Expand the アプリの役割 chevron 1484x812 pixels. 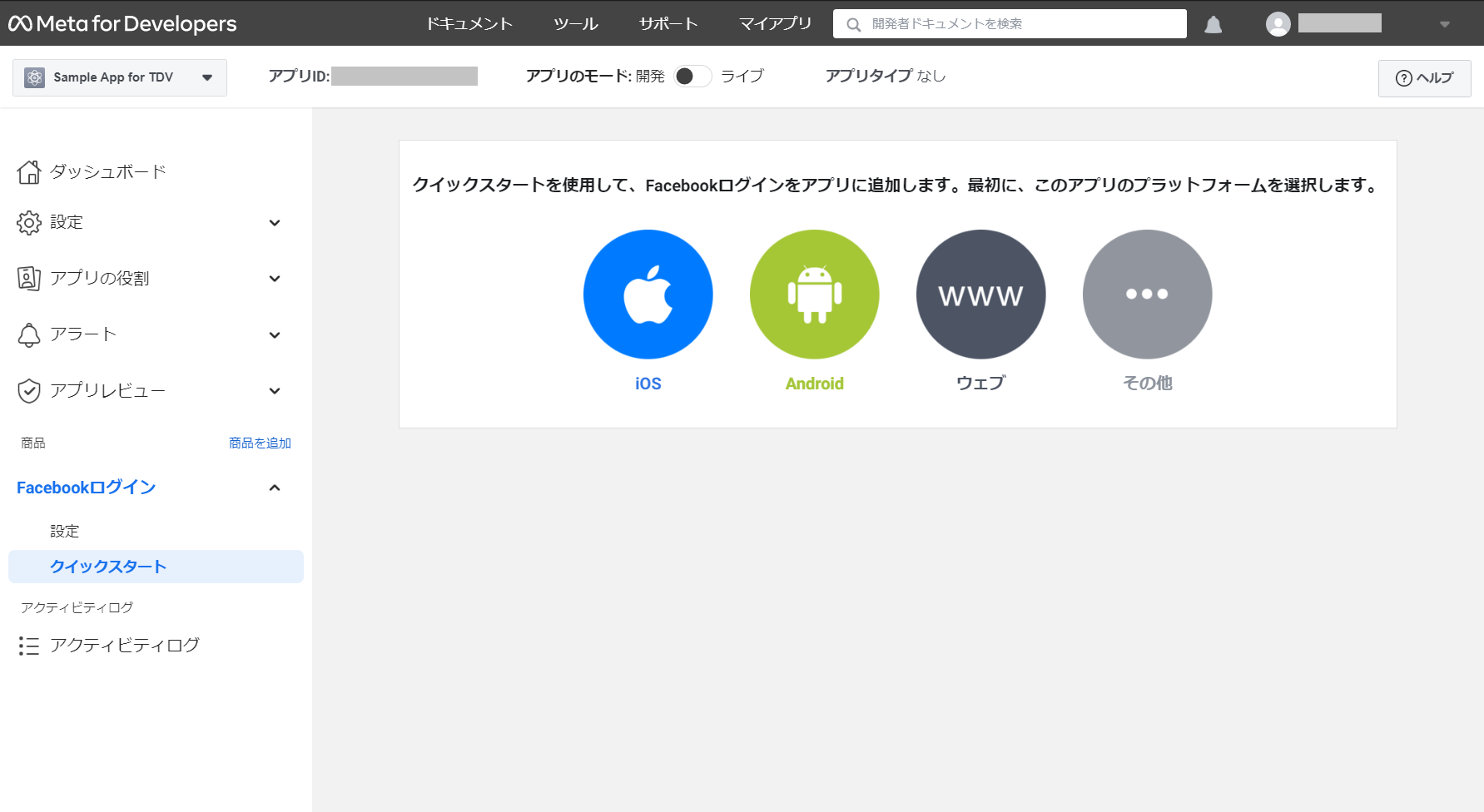click(275, 279)
